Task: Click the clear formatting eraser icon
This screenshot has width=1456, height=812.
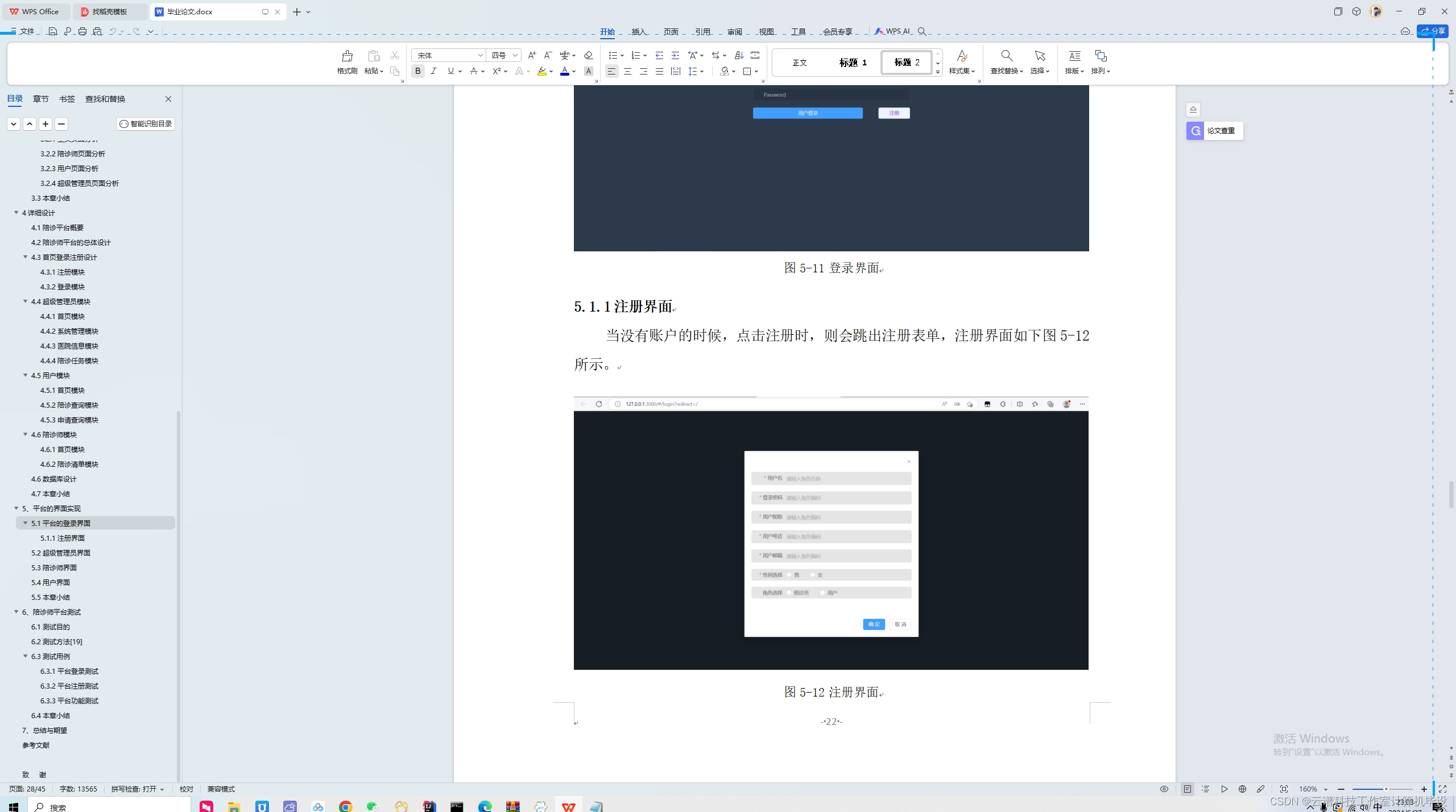Action: pos(589,55)
